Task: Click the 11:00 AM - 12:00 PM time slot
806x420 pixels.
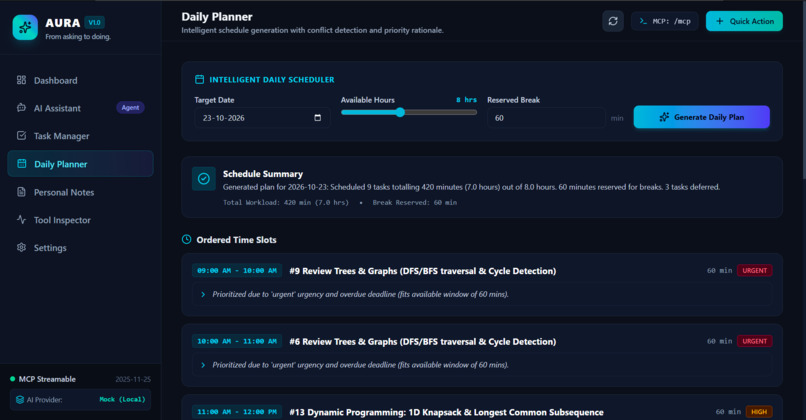Action: pos(237,412)
